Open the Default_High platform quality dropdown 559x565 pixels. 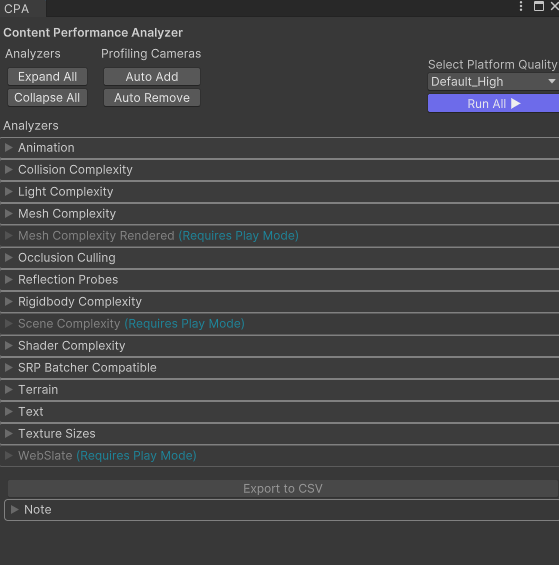tap(493, 82)
